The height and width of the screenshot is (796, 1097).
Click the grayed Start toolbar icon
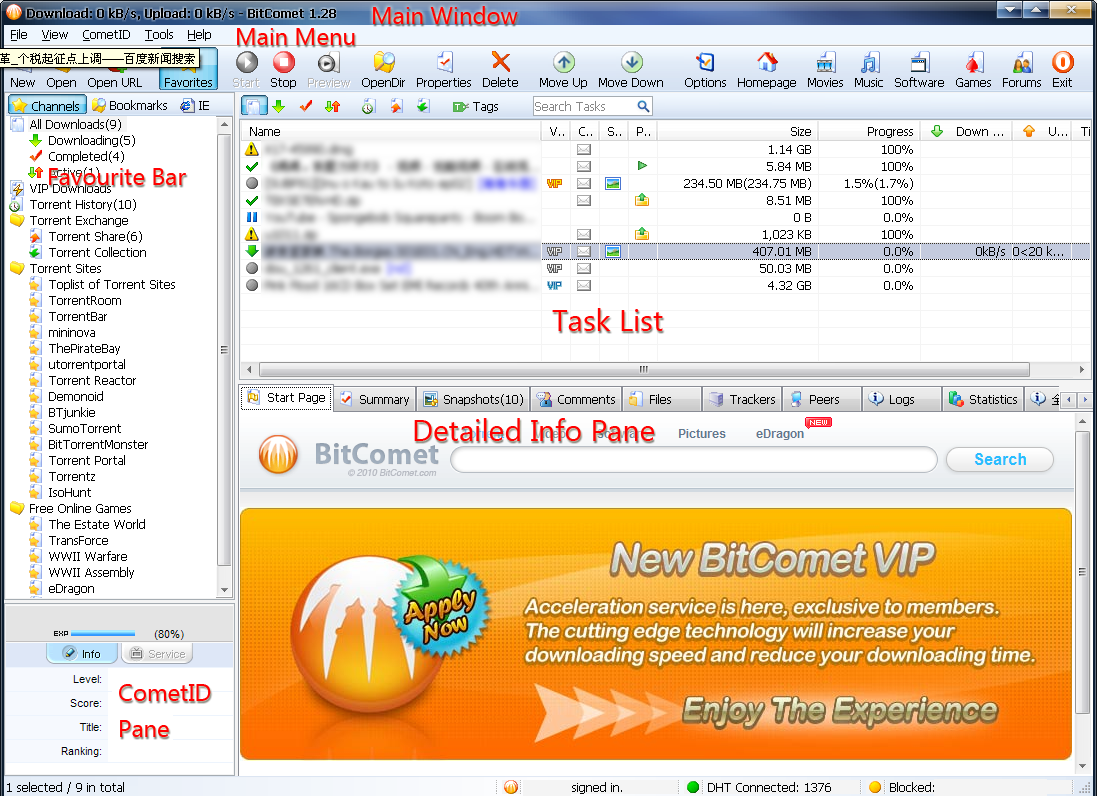pyautogui.click(x=246, y=63)
